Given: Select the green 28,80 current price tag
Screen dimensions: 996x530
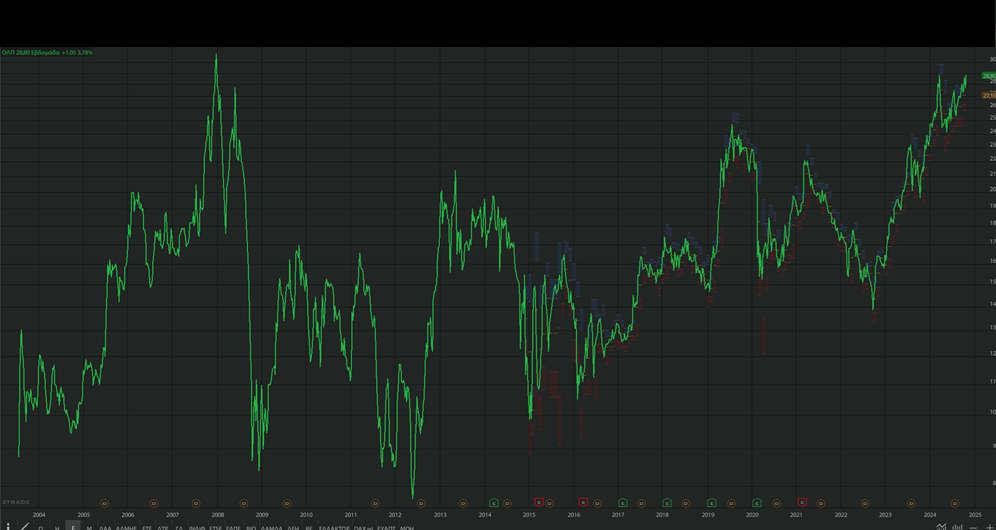Looking at the screenshot, I should point(988,76).
